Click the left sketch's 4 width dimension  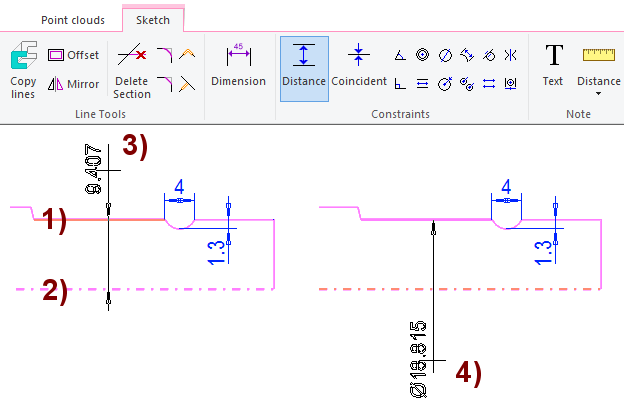click(x=179, y=186)
